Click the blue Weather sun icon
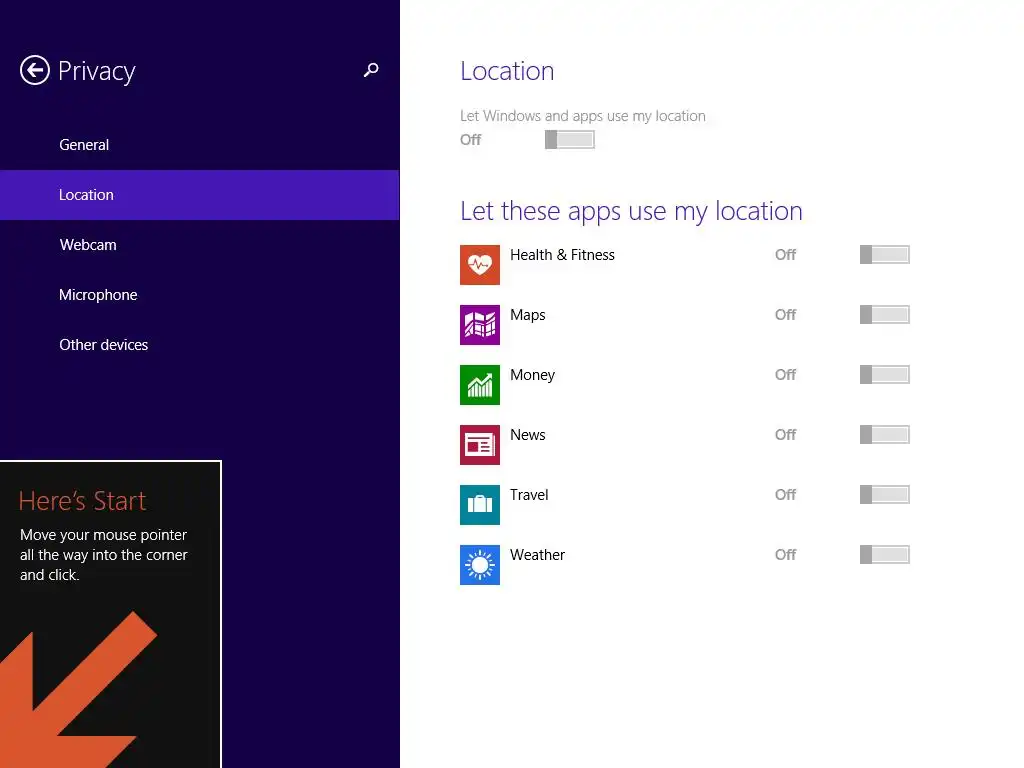Viewport: 1024px width, 768px height. (x=480, y=565)
